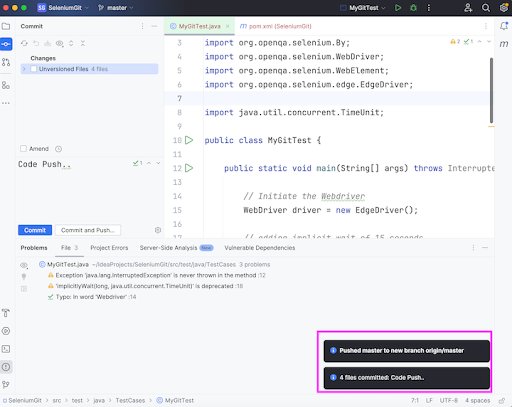The width and height of the screenshot is (512, 407).
Task: Click the blue Commit button
Action: coord(35,230)
